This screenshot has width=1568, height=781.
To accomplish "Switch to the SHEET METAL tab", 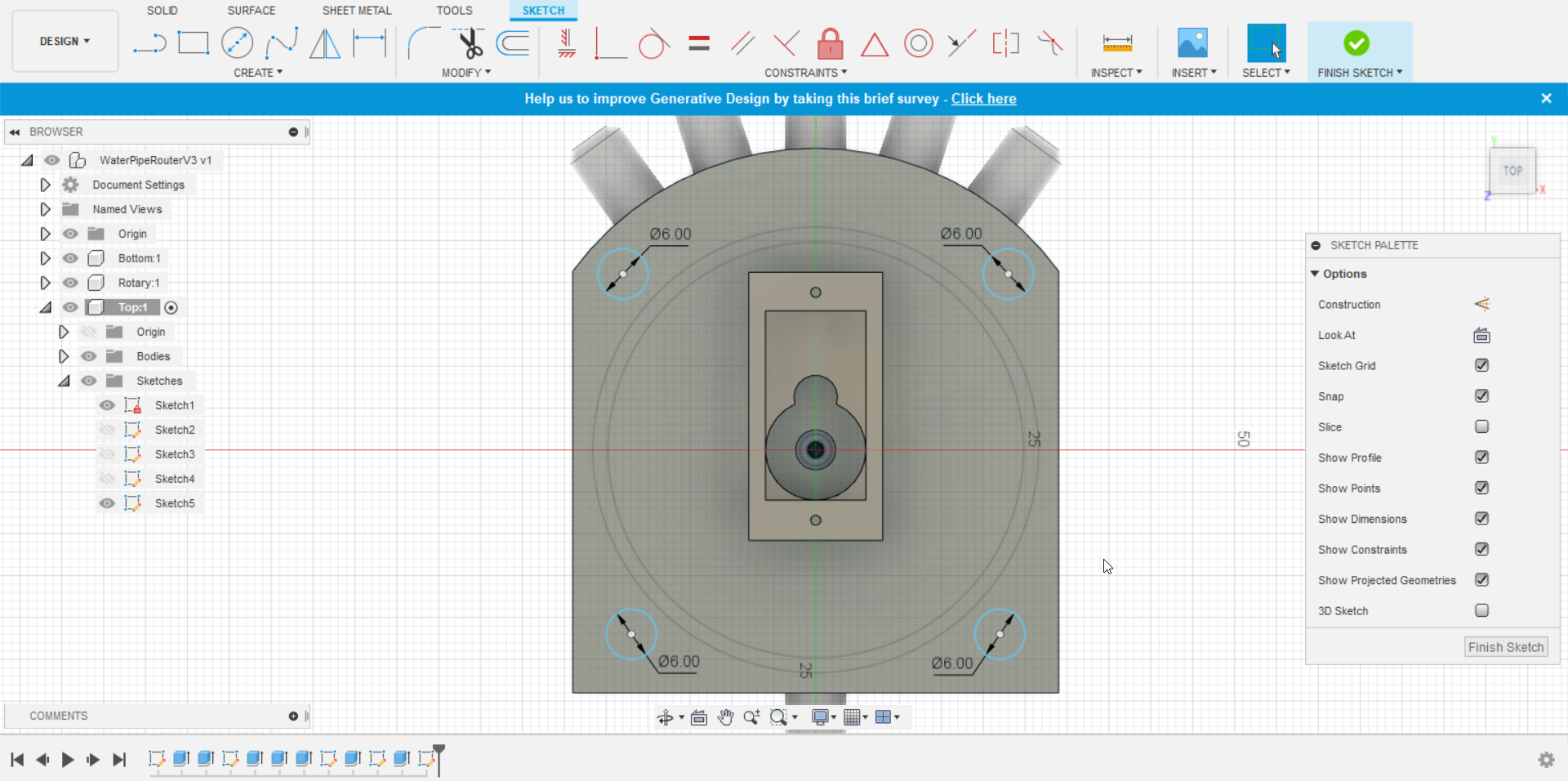I will (357, 11).
